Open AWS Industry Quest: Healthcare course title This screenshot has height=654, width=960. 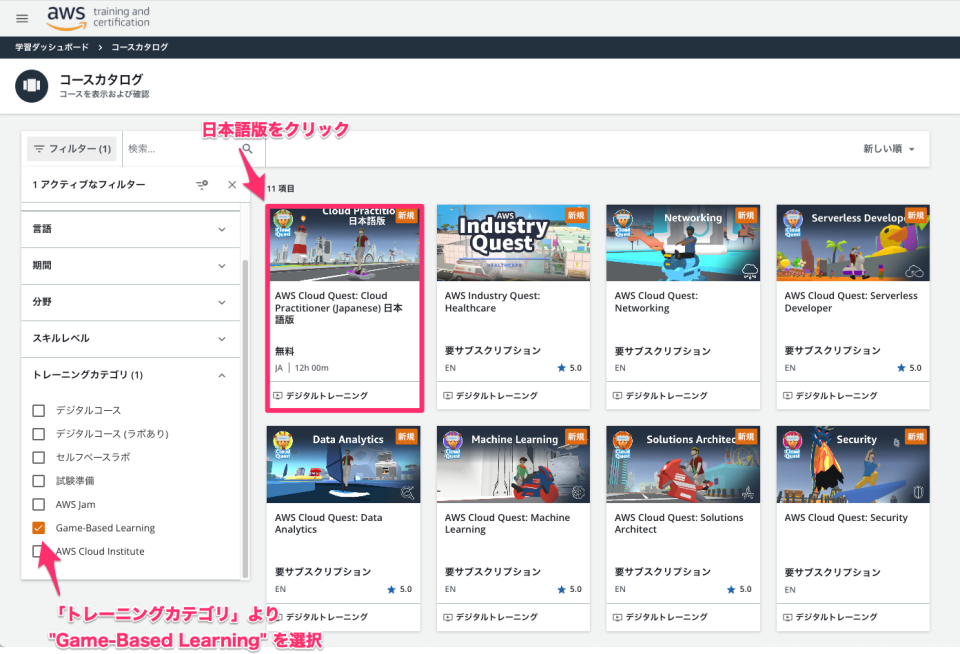point(492,302)
